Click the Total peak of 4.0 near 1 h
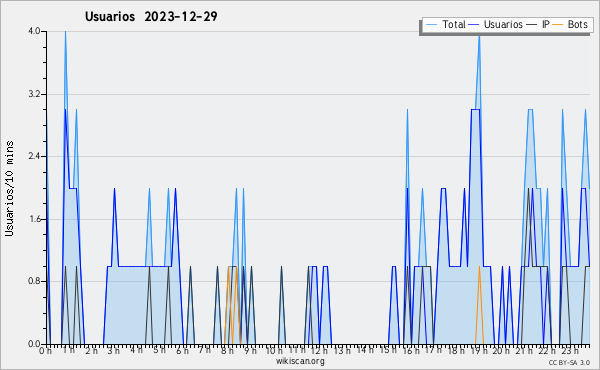 [x=65, y=32]
